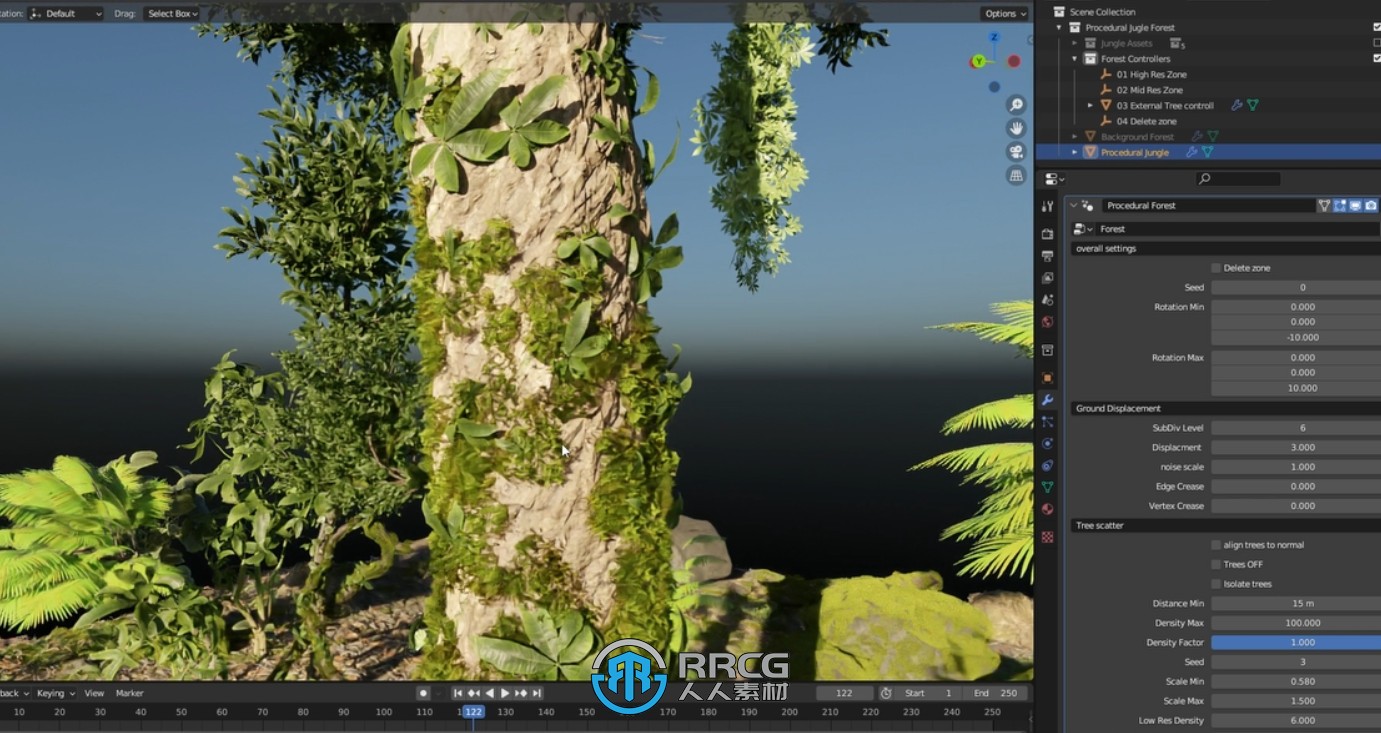Click the time clock icon beside Start field
The height and width of the screenshot is (733, 1381).
(886, 693)
